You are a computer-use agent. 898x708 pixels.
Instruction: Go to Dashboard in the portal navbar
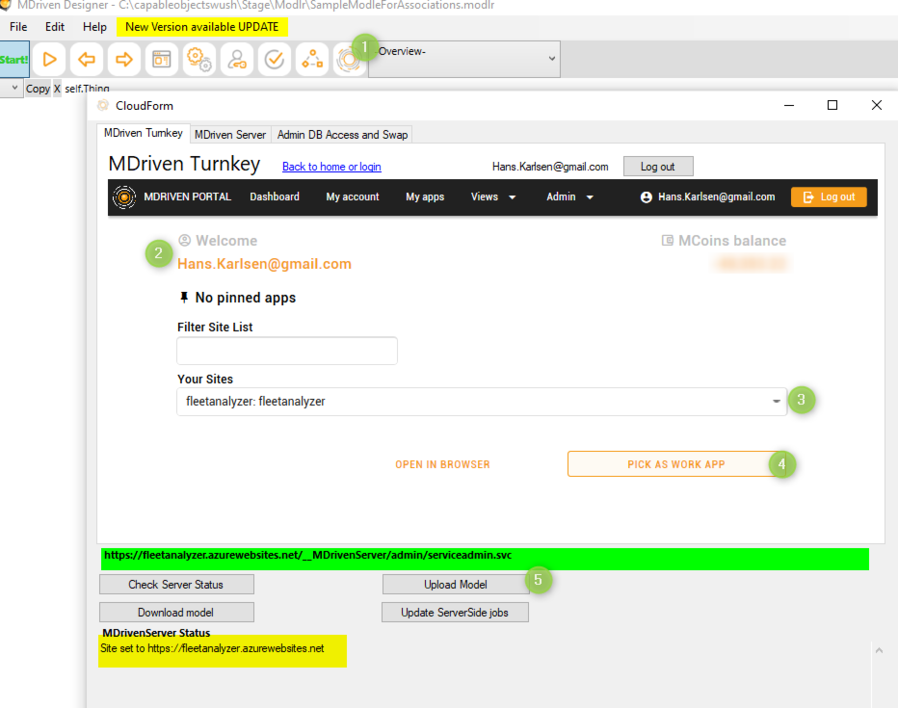click(274, 197)
